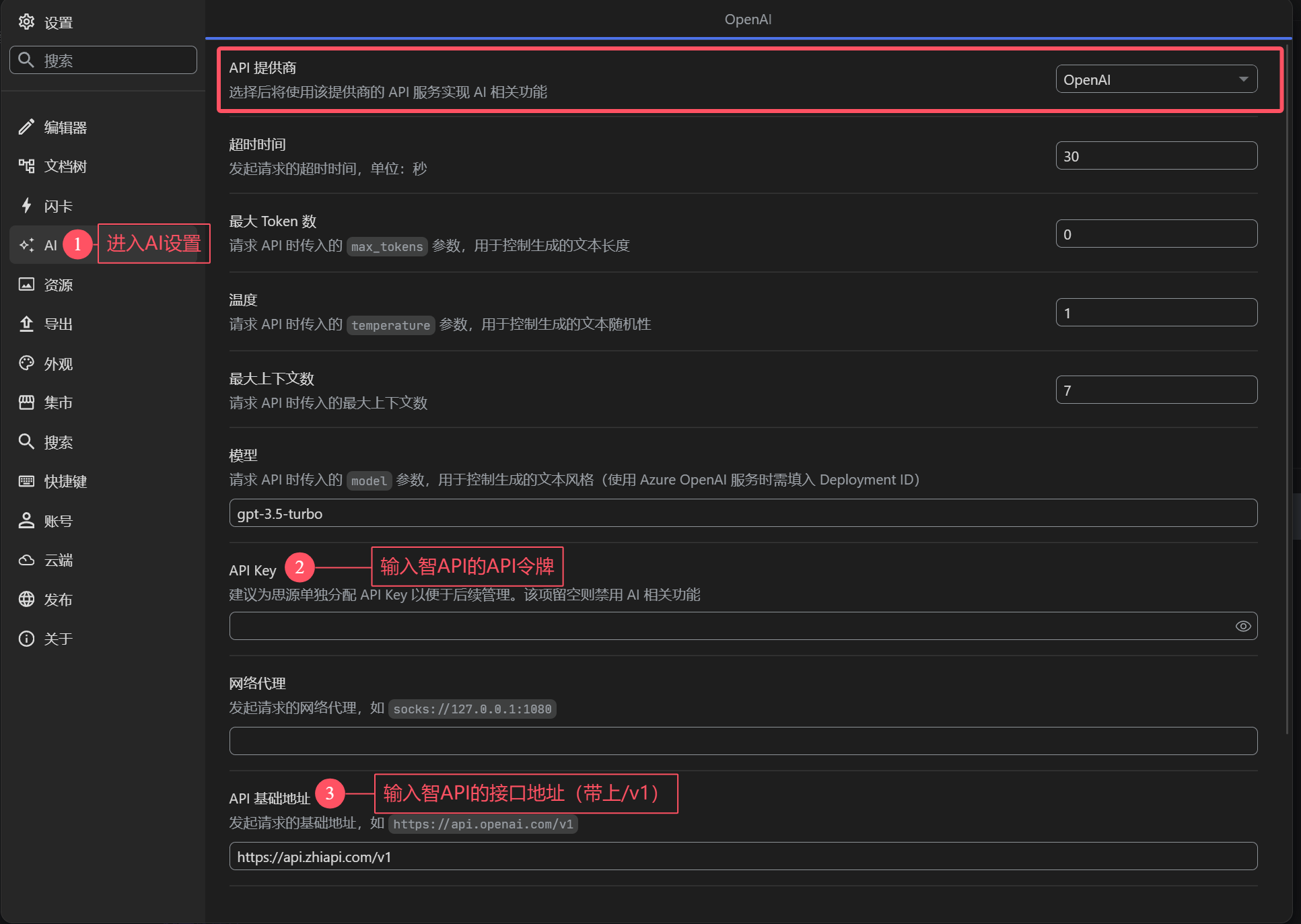
Task: Click the sparkle icon for AI
Action: click(x=26, y=245)
